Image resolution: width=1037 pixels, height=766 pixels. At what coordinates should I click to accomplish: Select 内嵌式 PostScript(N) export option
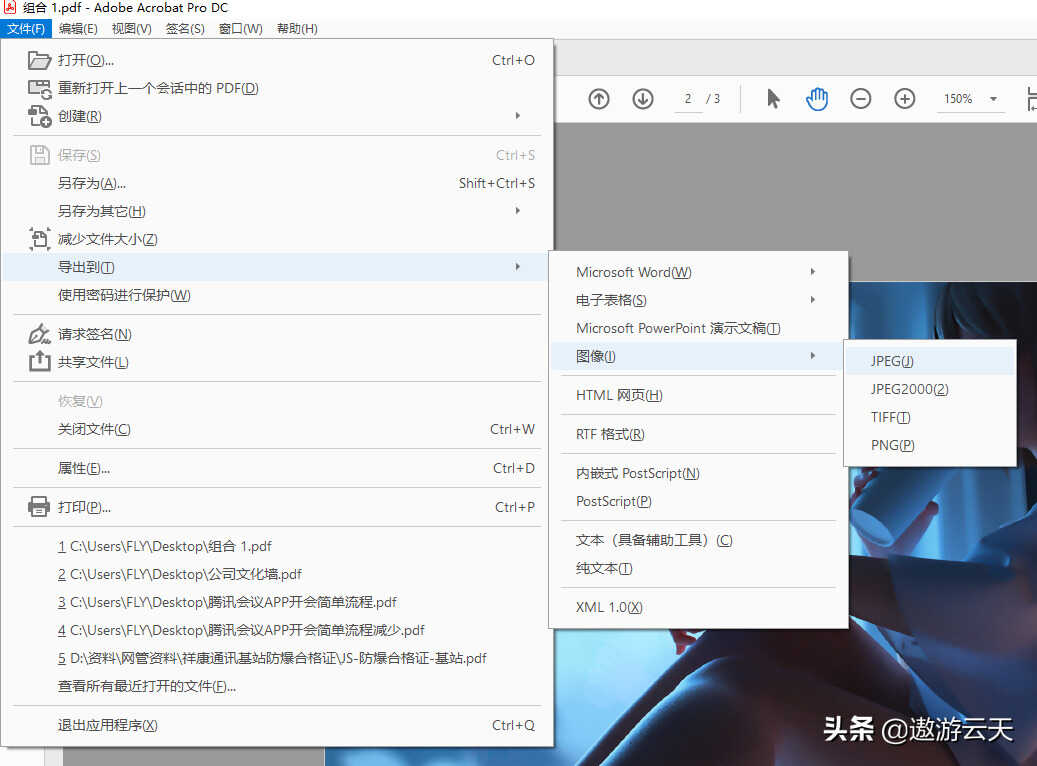698,473
